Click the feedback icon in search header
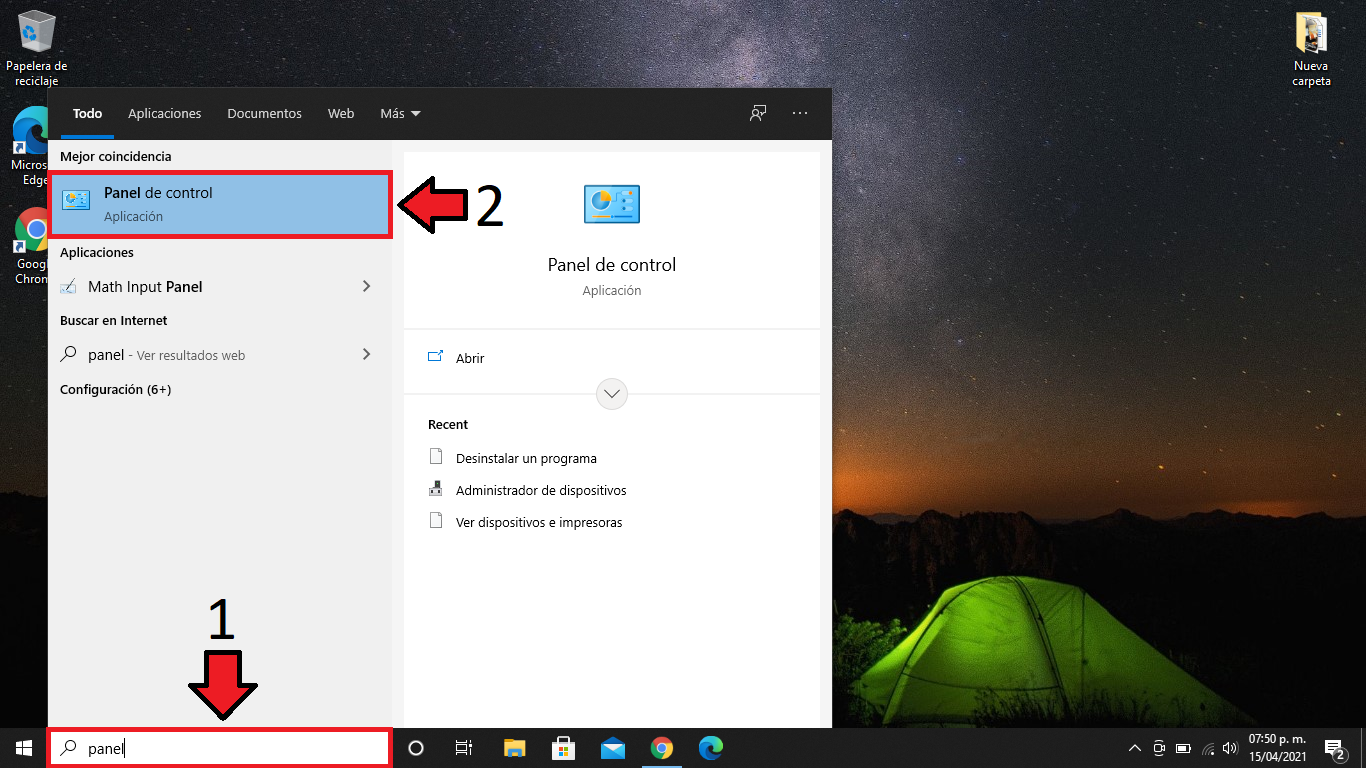The height and width of the screenshot is (768, 1366). (758, 114)
